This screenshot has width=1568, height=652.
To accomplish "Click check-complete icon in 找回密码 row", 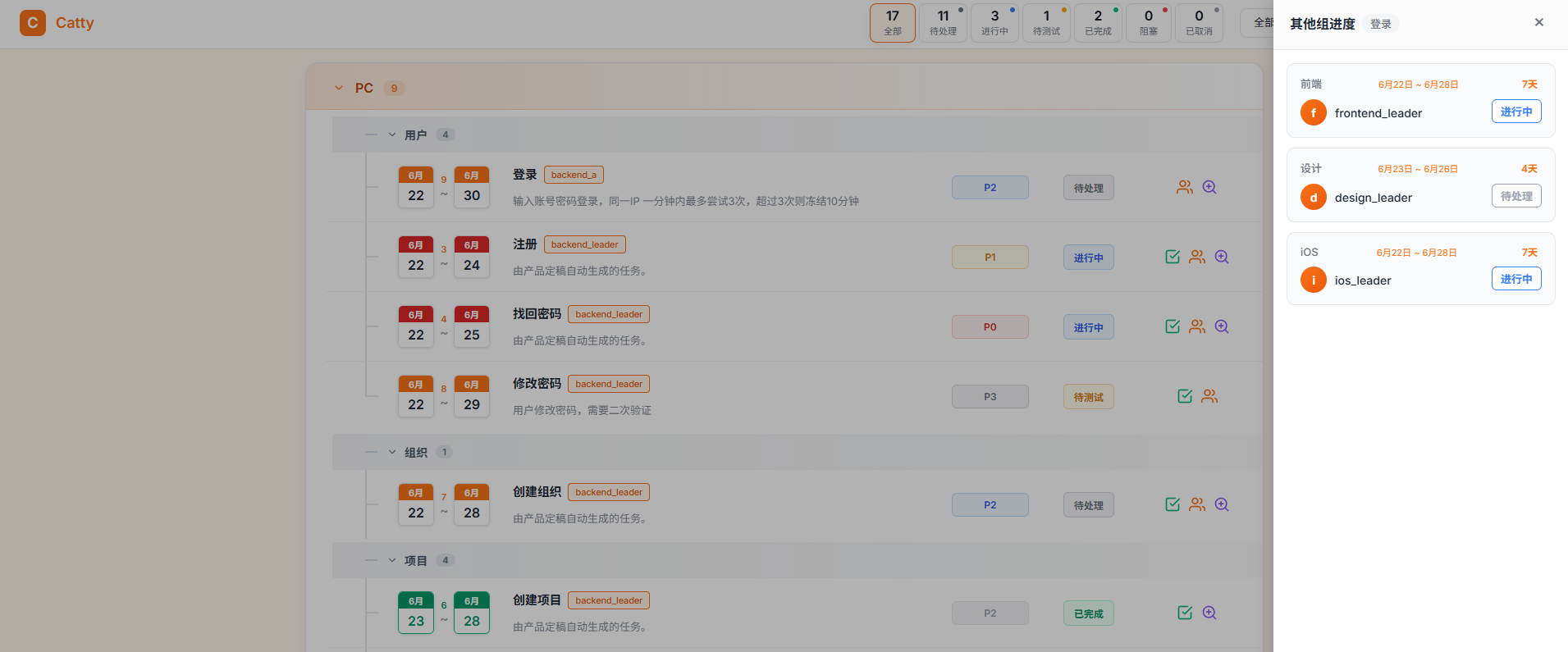I will (1173, 326).
